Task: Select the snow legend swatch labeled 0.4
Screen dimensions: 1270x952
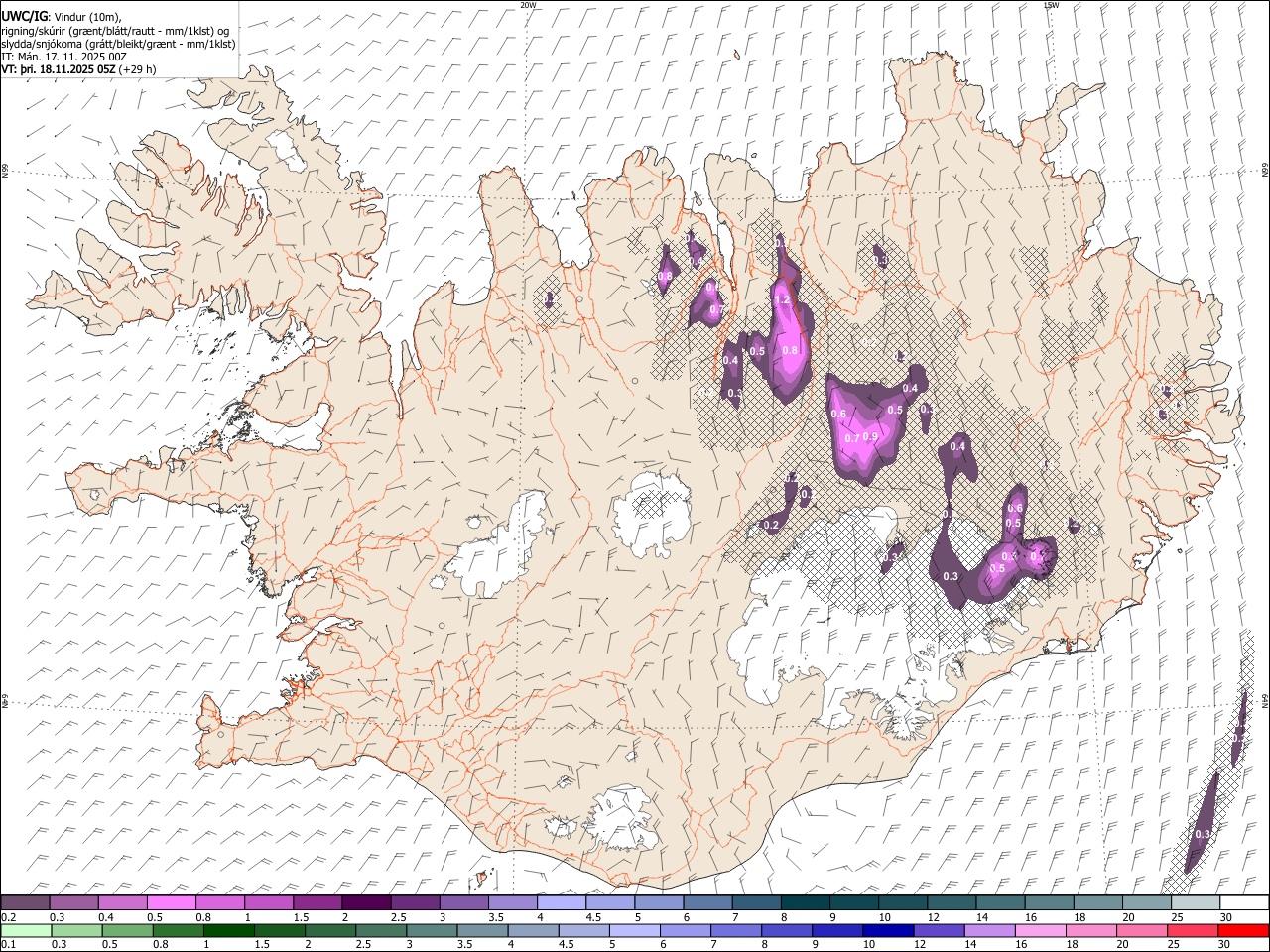Action: pyautogui.click(x=123, y=902)
